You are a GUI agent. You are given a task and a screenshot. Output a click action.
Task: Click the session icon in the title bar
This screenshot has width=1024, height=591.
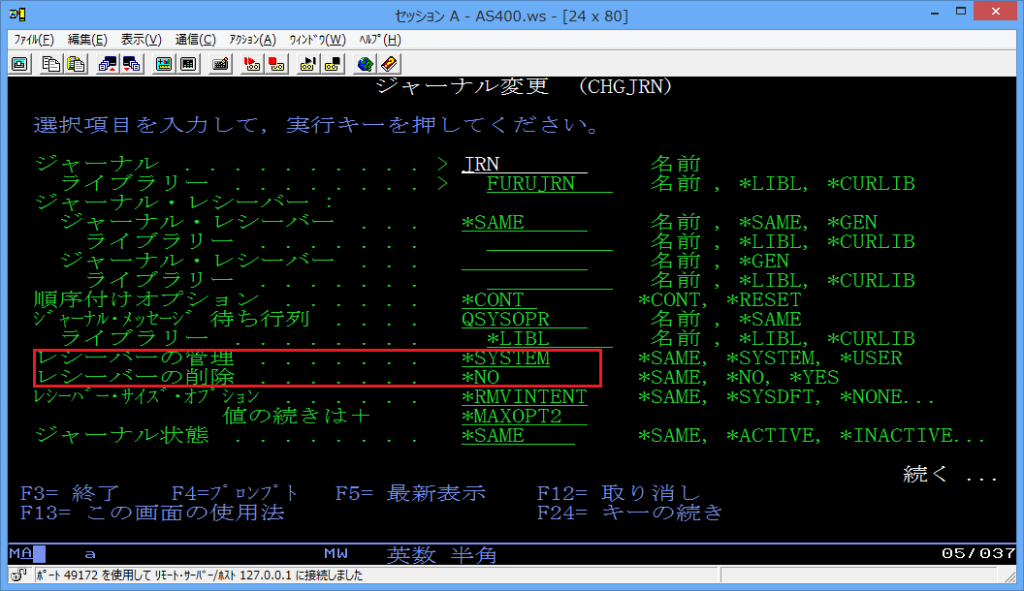(18, 14)
